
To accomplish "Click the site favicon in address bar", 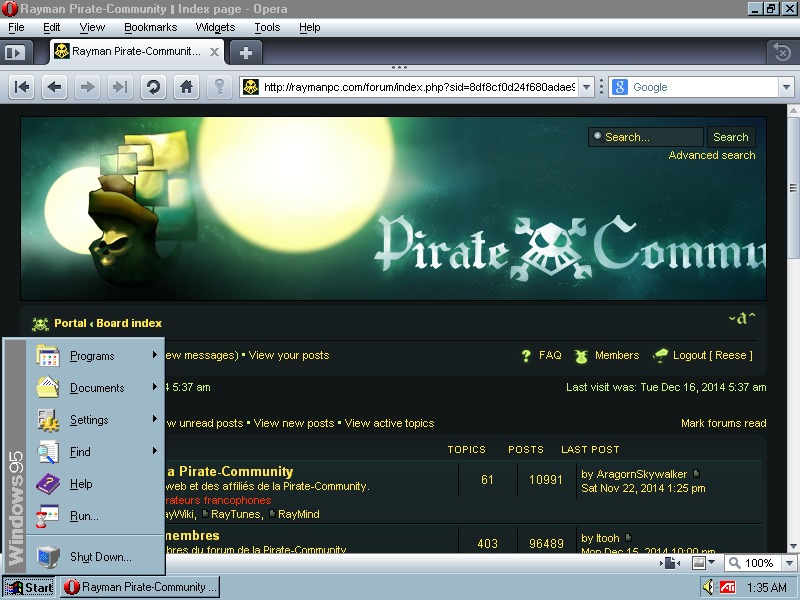I will (251, 87).
